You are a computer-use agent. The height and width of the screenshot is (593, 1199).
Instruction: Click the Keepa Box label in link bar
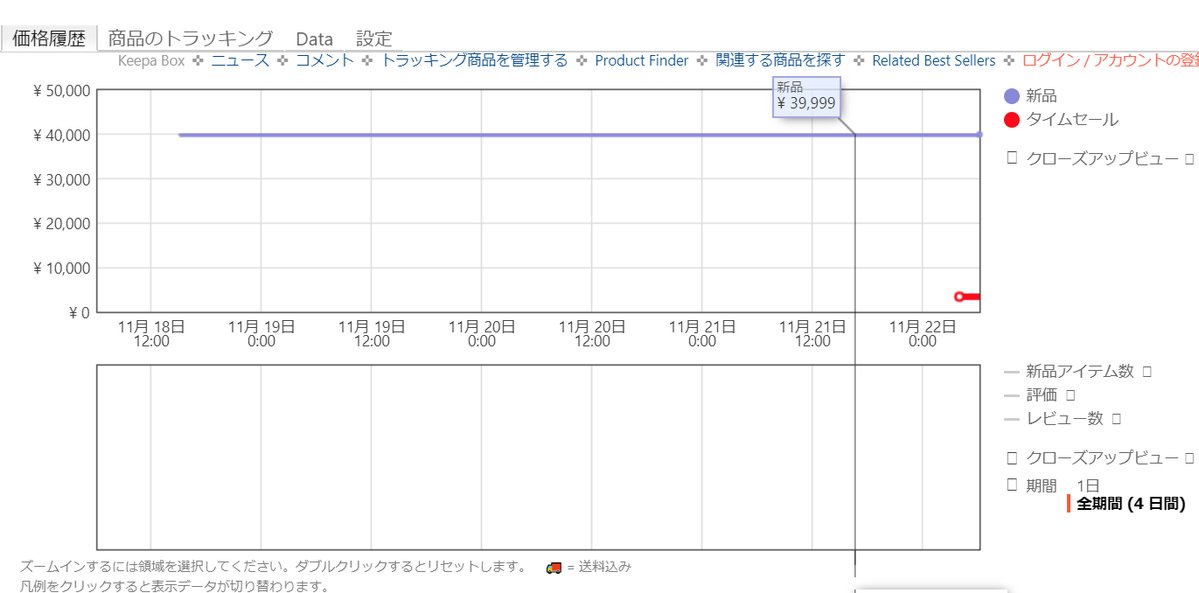pos(151,61)
